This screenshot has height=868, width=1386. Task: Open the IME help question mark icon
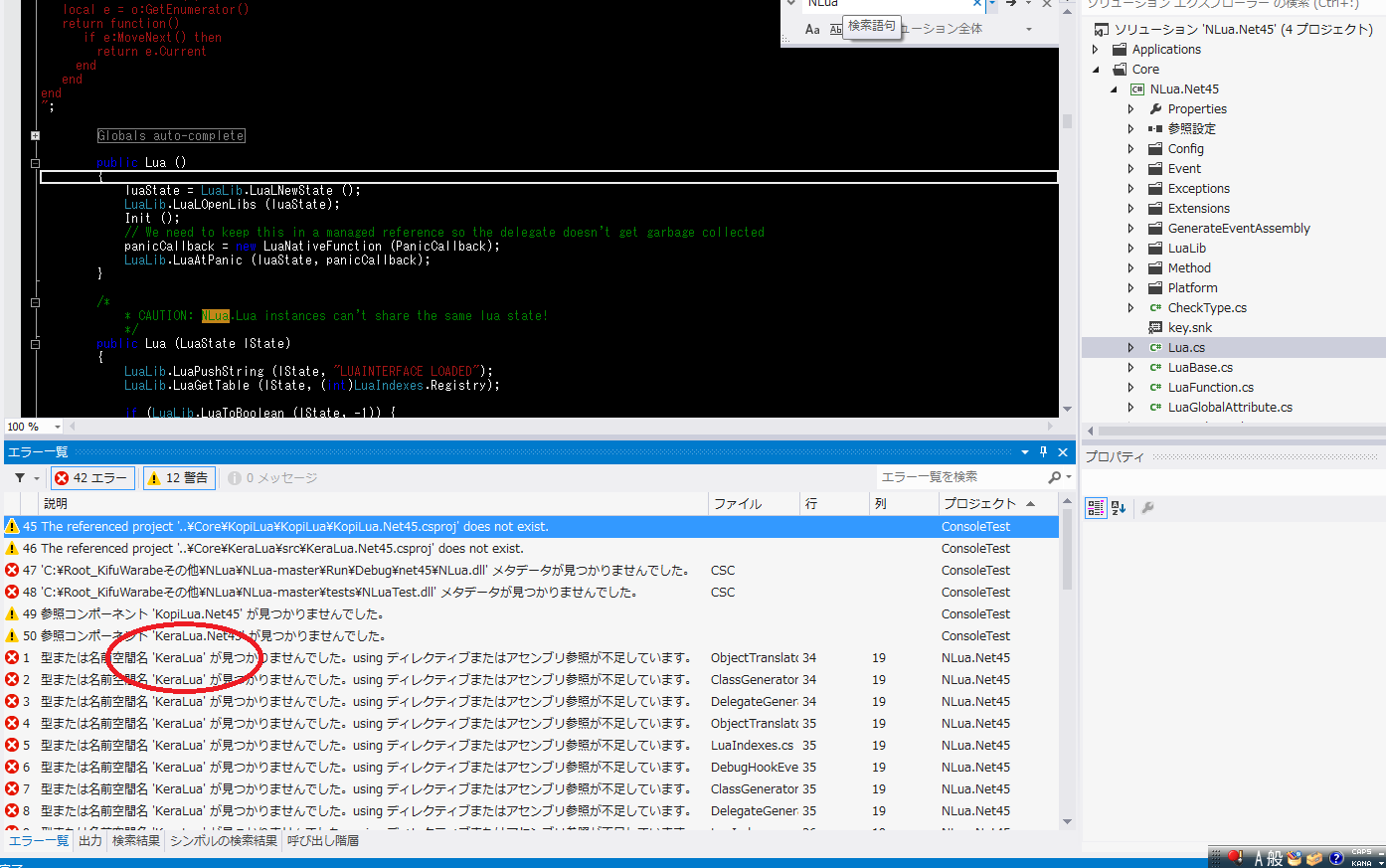(1336, 858)
